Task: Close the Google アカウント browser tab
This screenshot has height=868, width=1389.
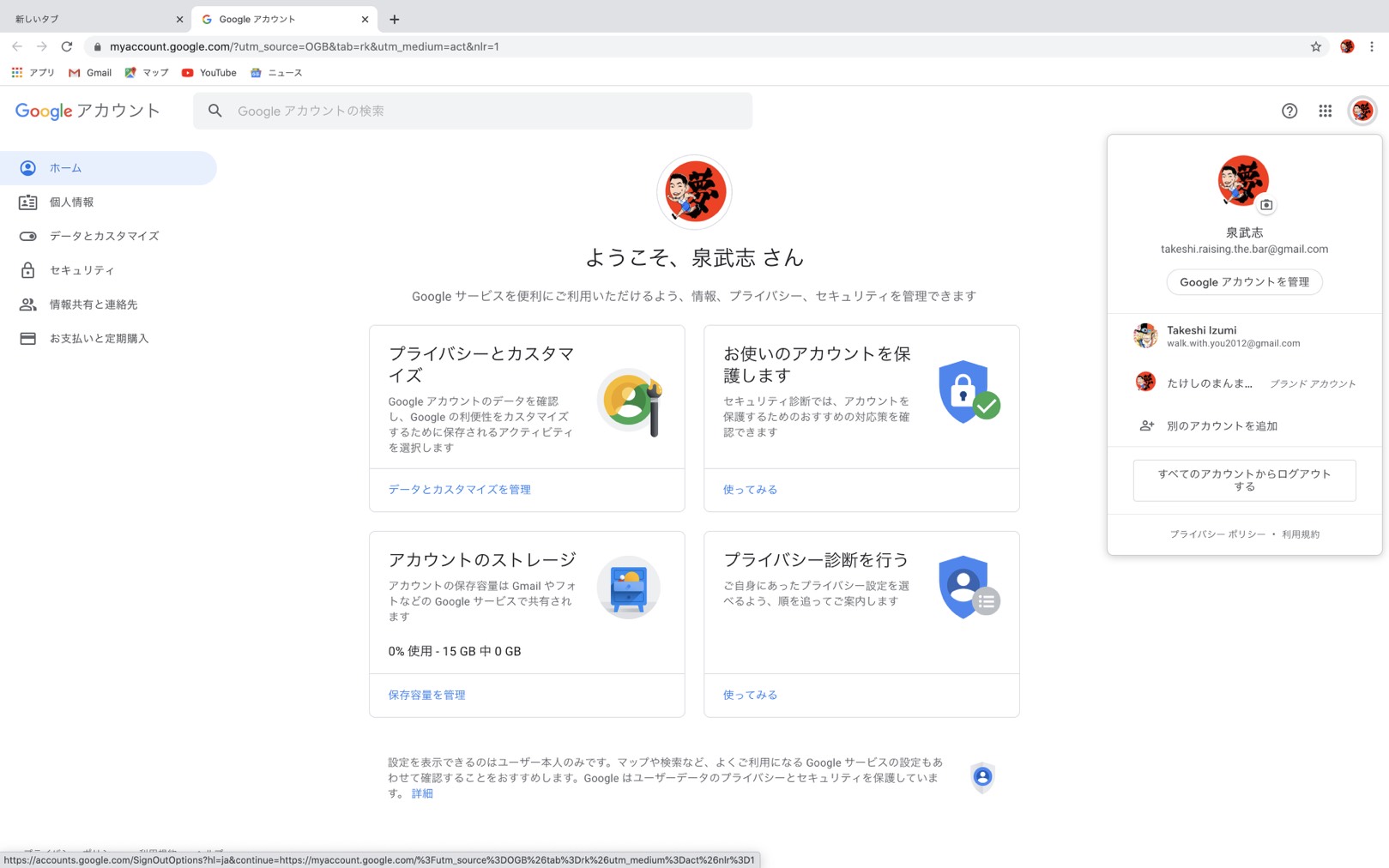Action: pyautogui.click(x=365, y=19)
